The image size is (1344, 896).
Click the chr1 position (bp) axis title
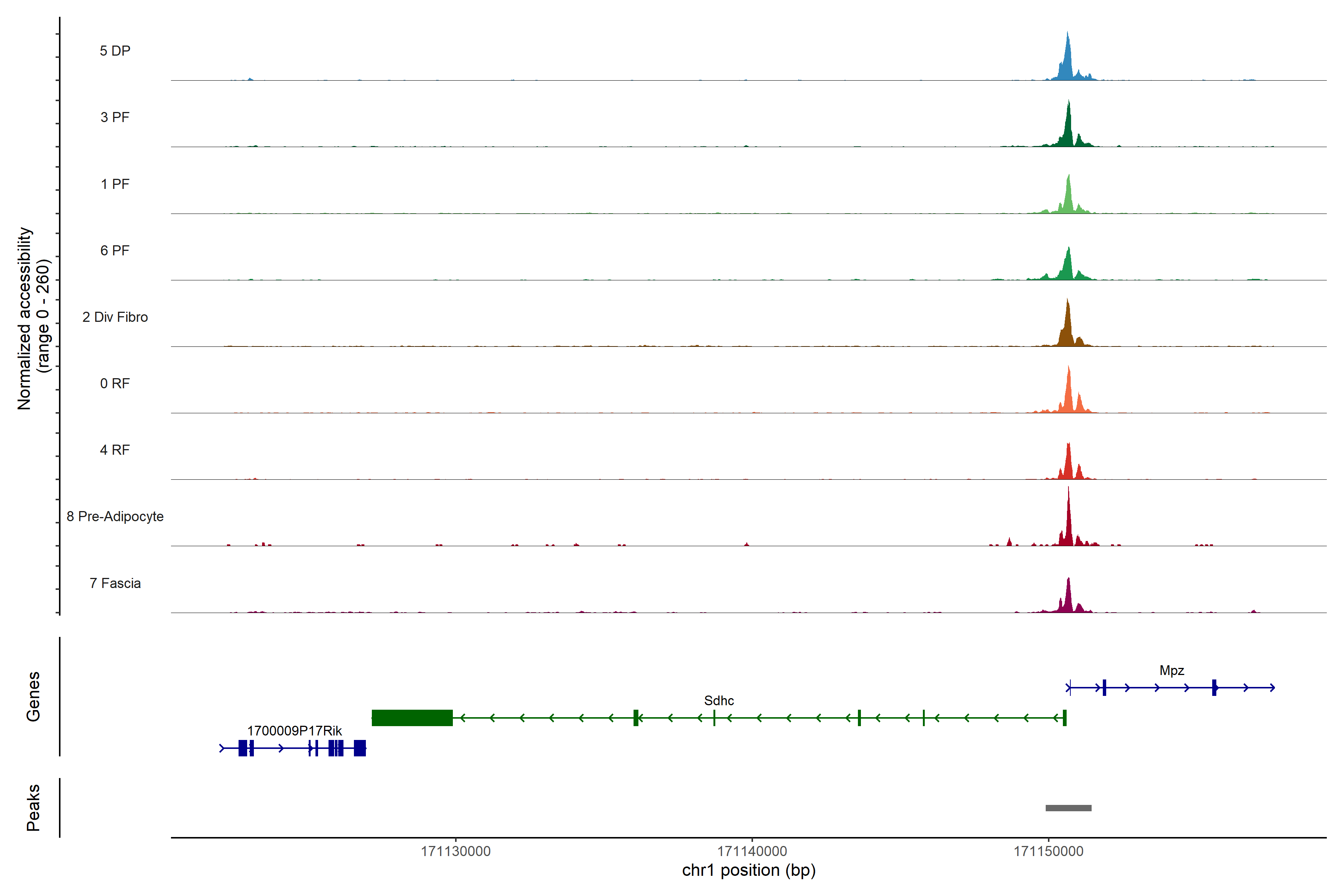point(749,870)
